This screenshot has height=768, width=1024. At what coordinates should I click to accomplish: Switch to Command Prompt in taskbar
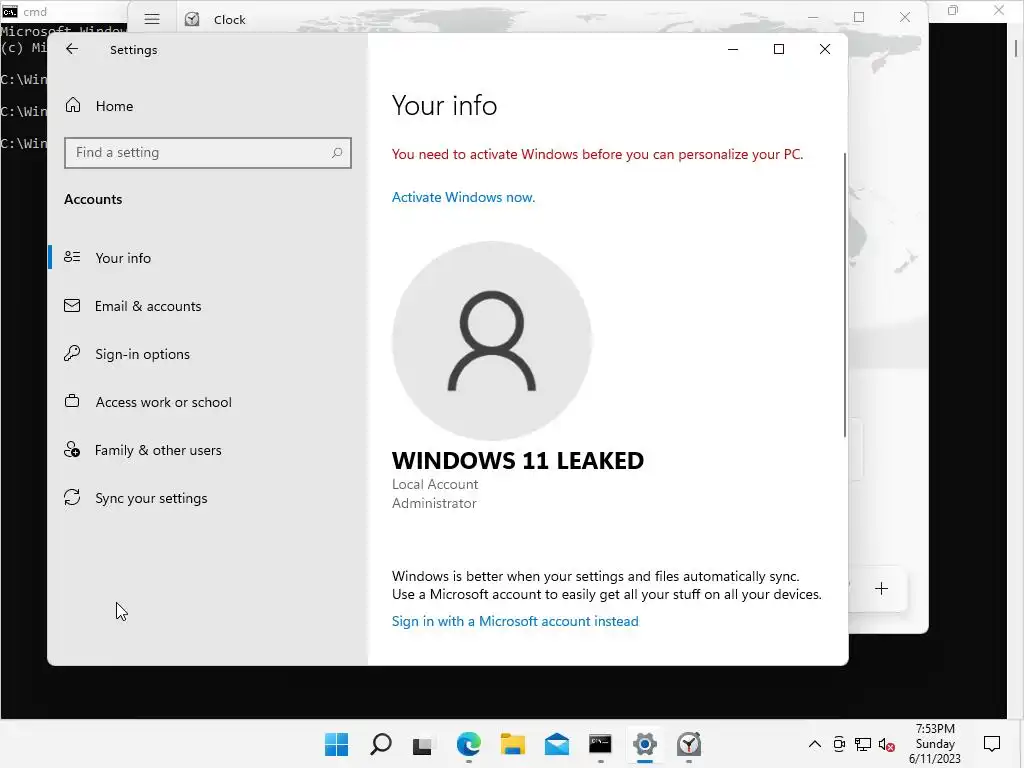pos(600,744)
